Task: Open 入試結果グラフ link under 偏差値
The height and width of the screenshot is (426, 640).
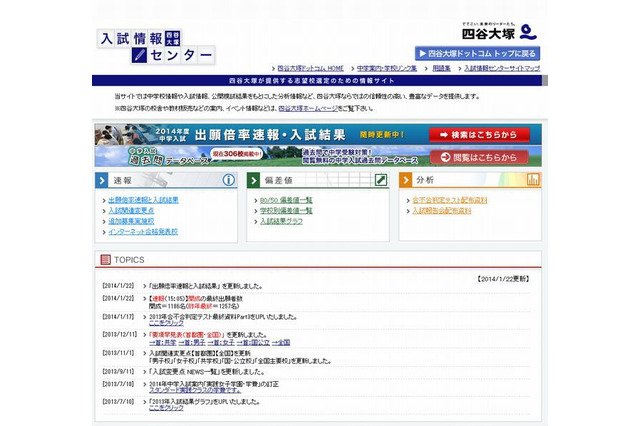Action: [281, 221]
